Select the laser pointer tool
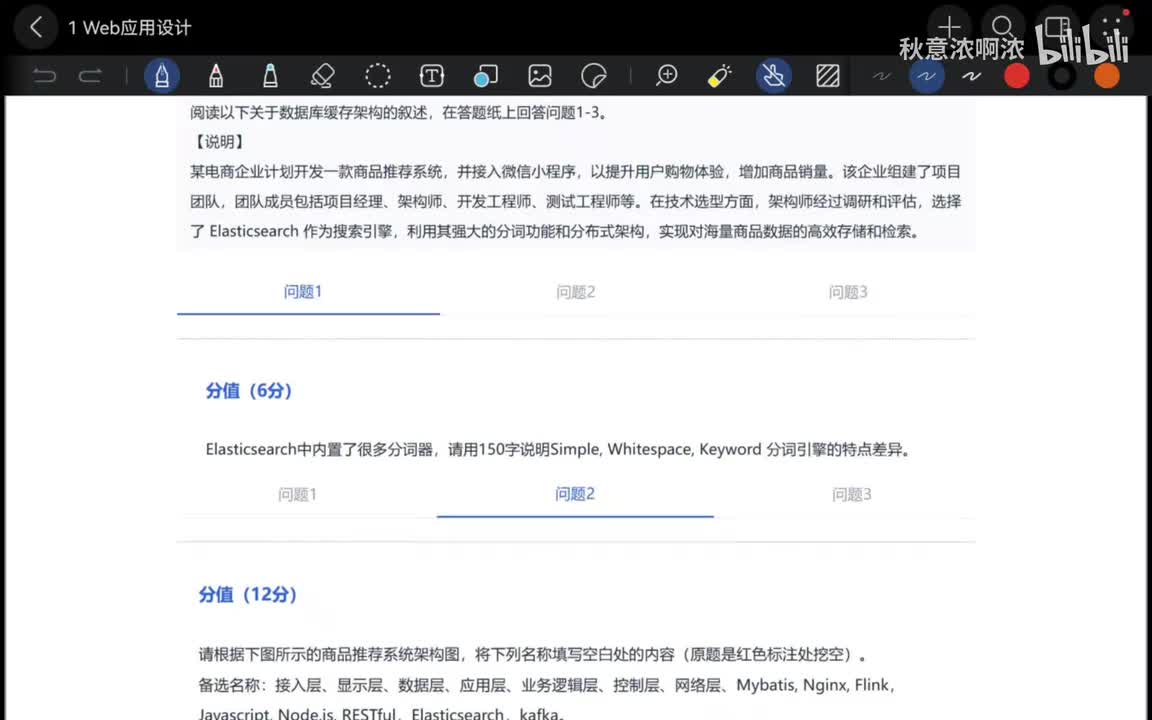The width and height of the screenshot is (1152, 720). click(x=719, y=76)
